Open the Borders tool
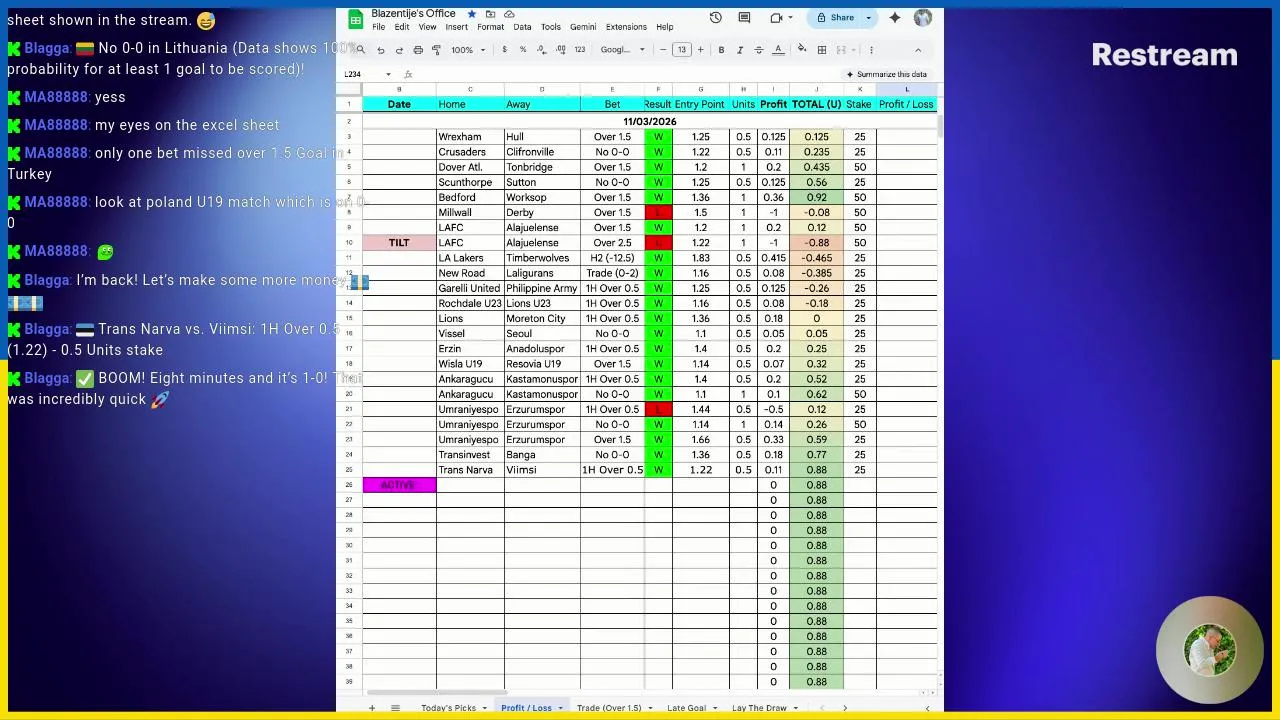 coord(822,50)
